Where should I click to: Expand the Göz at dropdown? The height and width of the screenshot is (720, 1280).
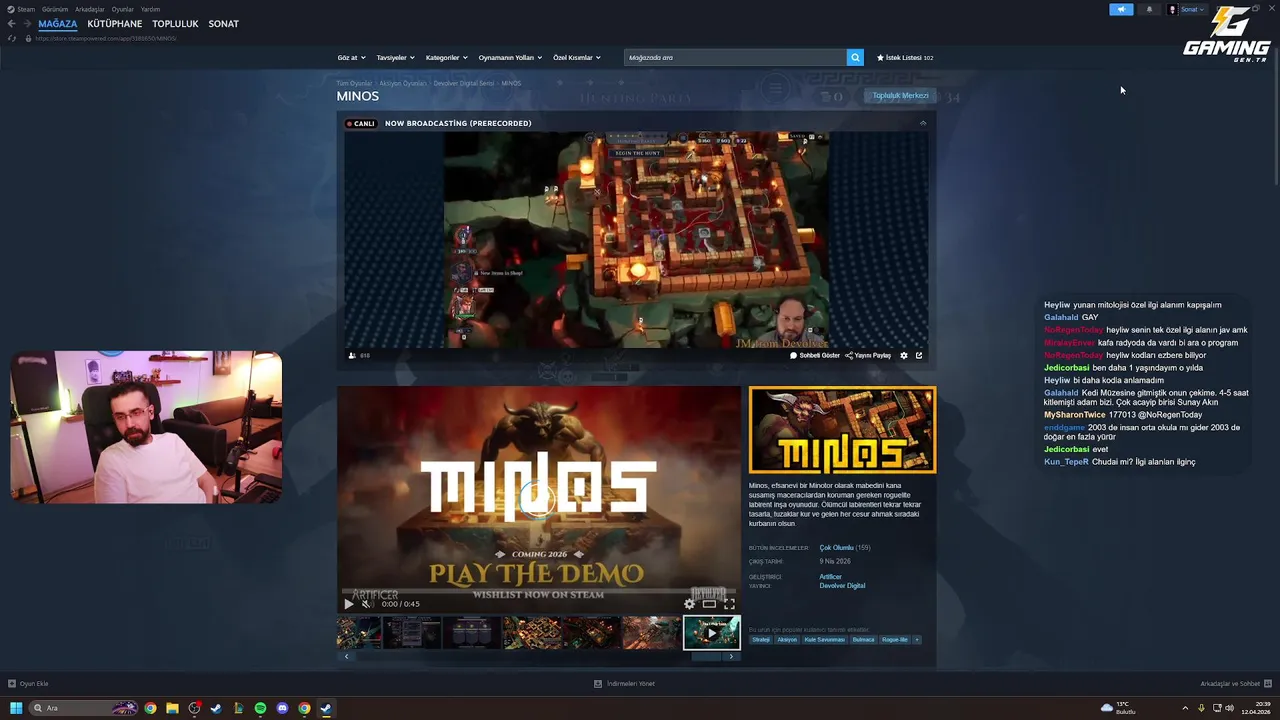click(x=351, y=57)
